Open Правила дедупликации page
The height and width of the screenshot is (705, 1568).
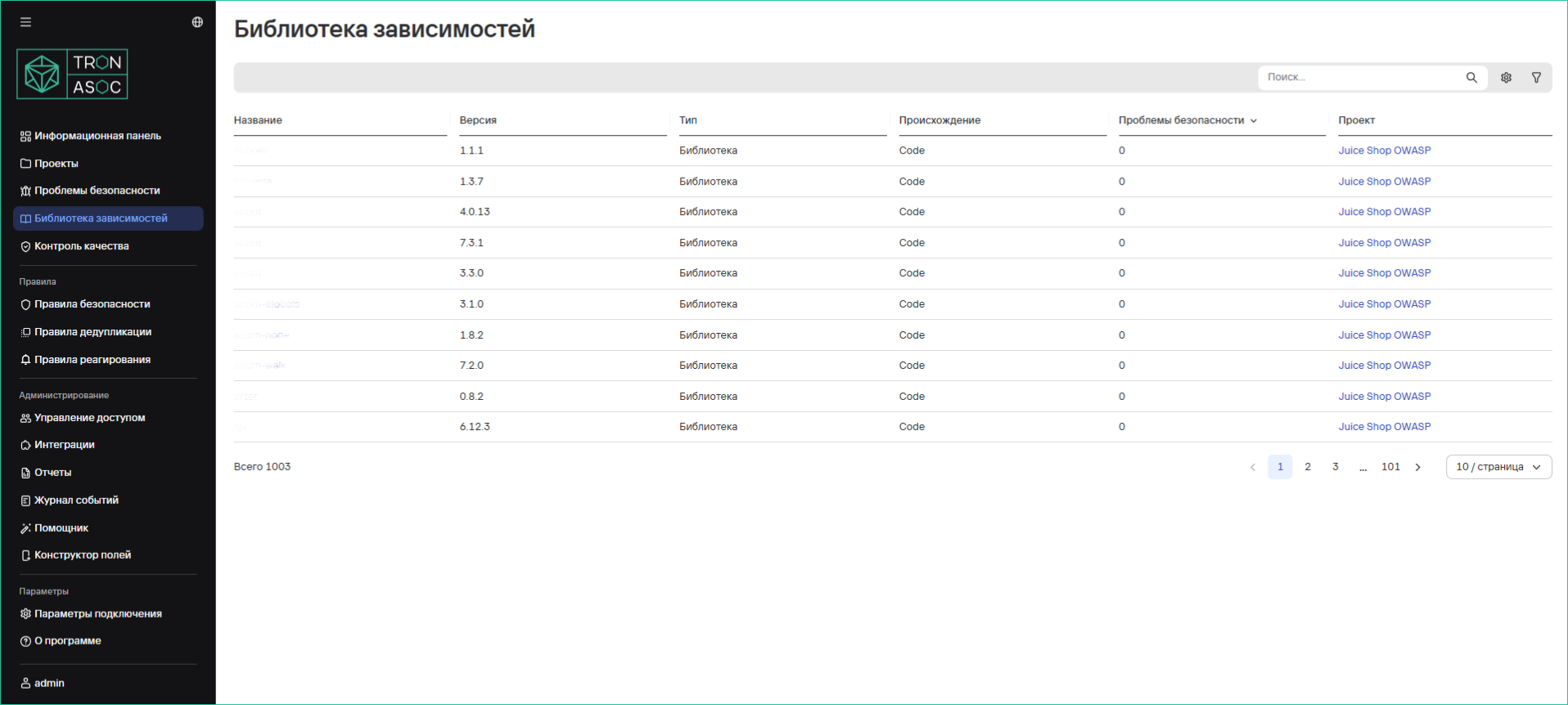92,332
